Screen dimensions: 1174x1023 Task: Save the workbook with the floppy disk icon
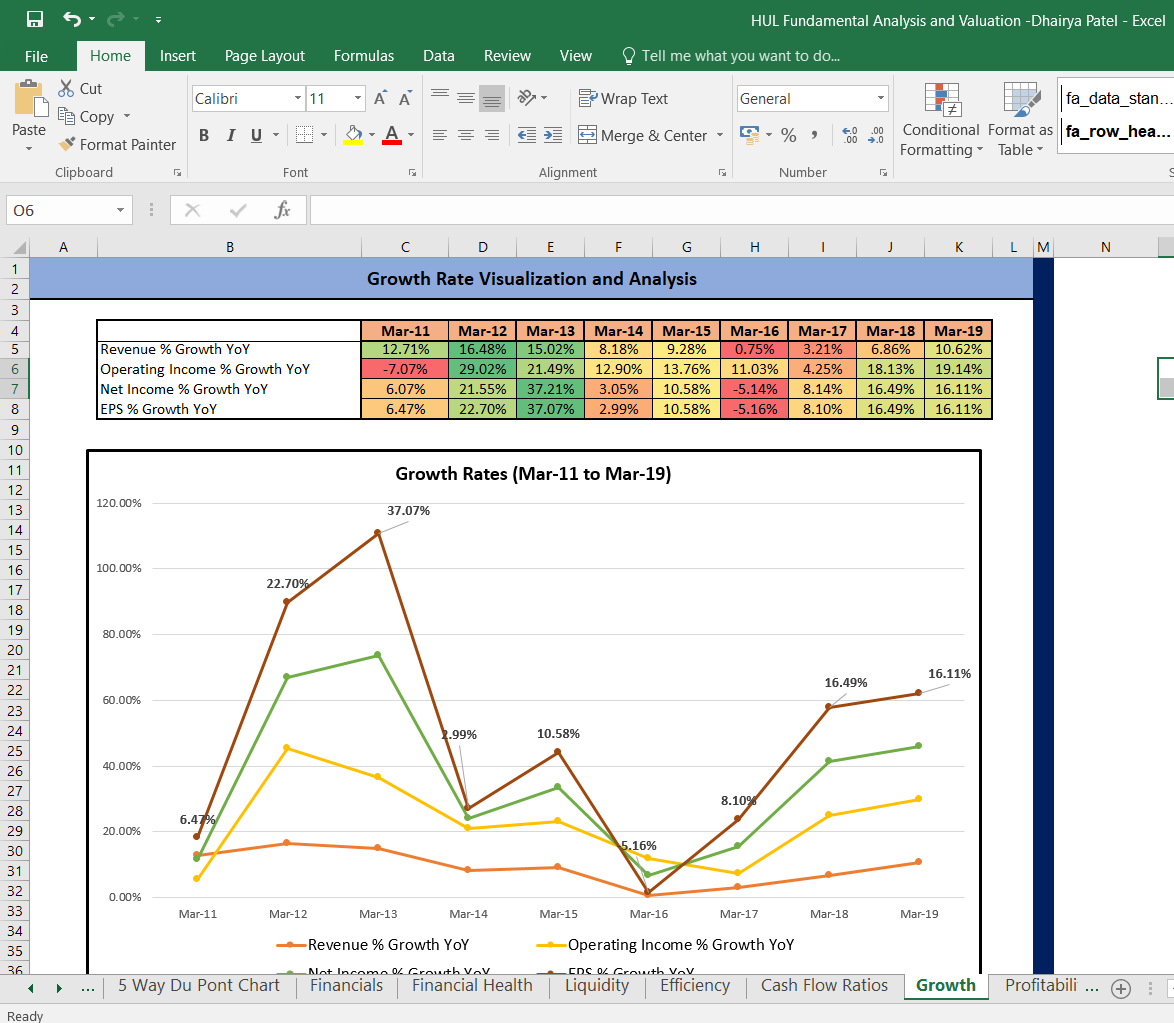point(34,19)
